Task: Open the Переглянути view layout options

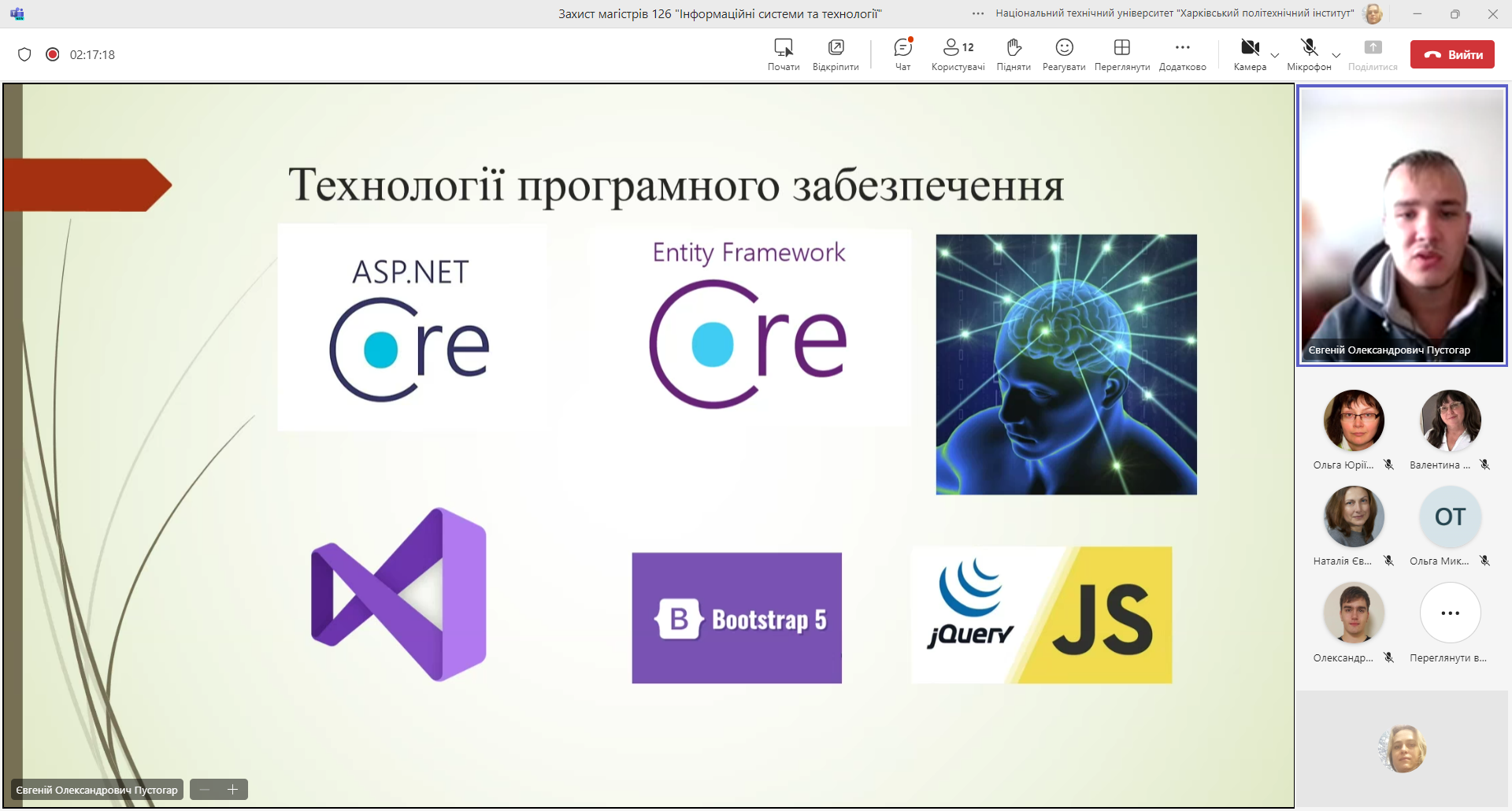Action: tap(1122, 54)
